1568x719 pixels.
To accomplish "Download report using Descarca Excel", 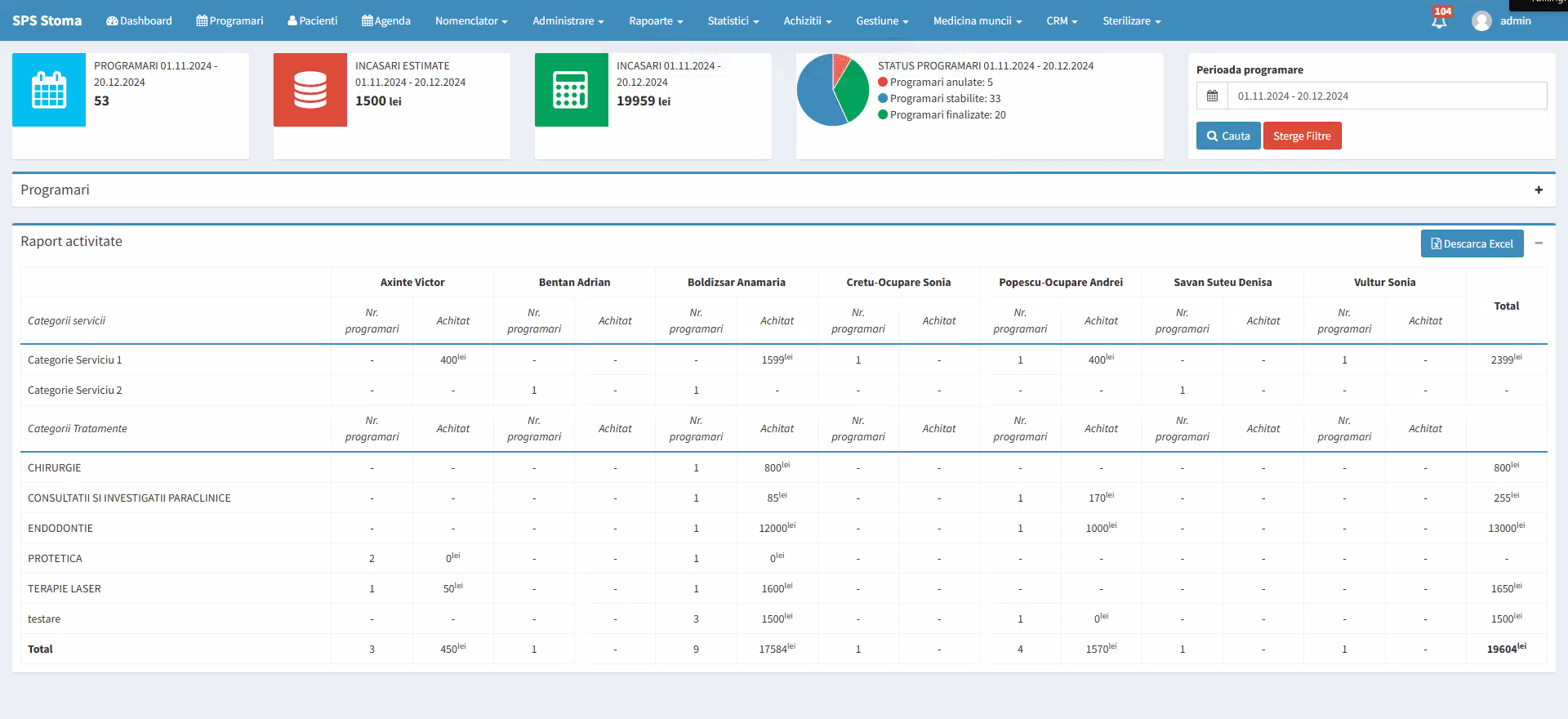I will (1472, 243).
